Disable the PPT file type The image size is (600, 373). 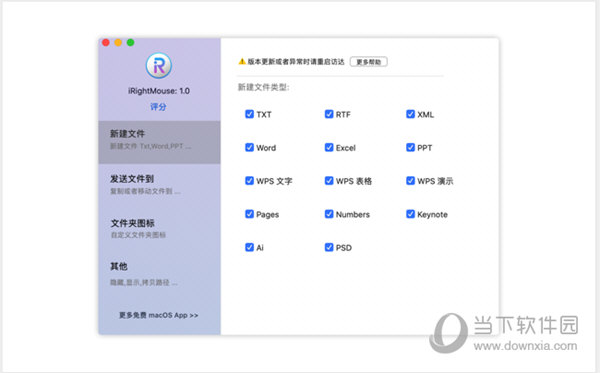tap(410, 147)
